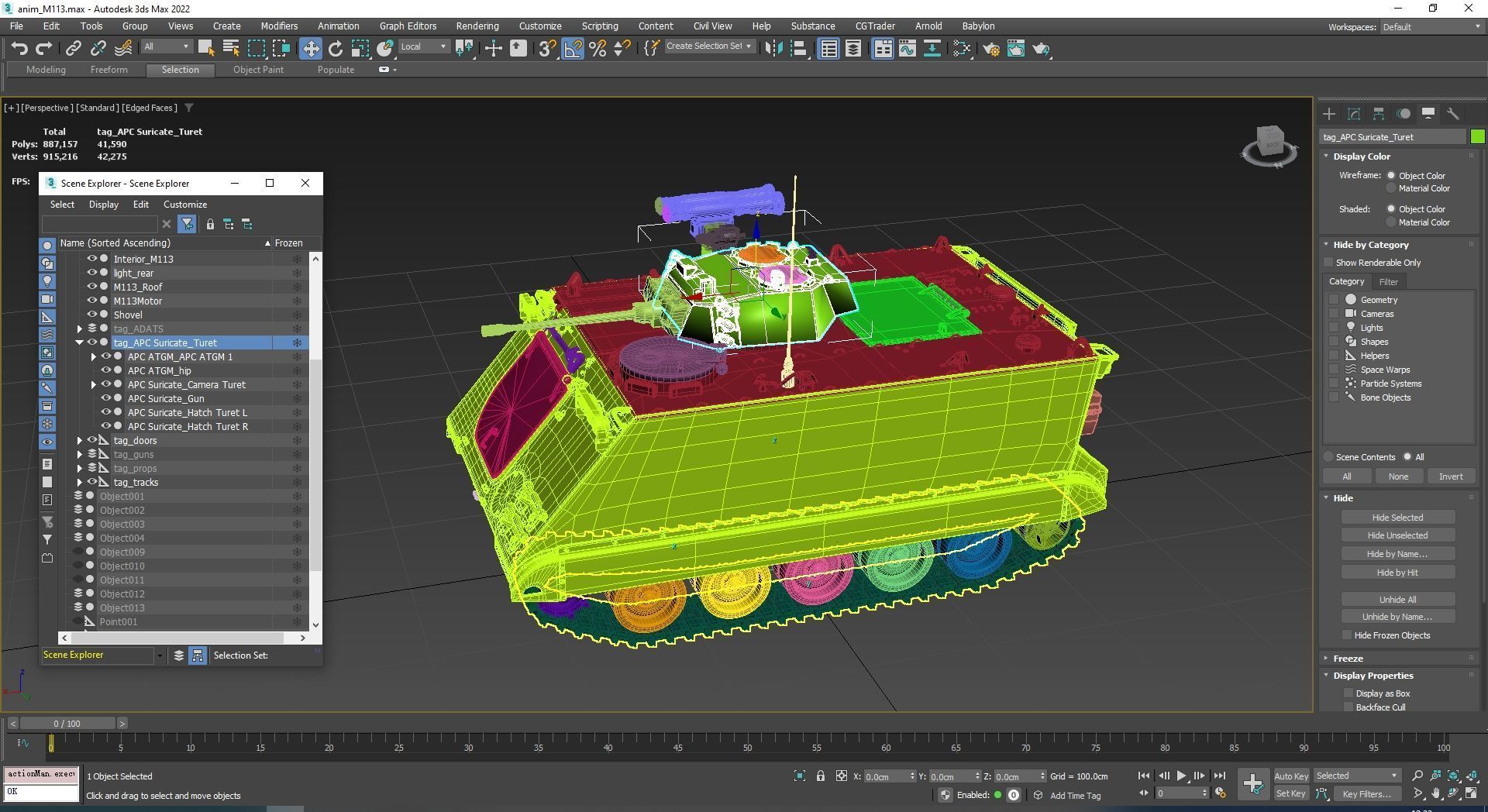Open the Local reference coordinate dropdown
This screenshot has width=1488, height=812.
[423, 46]
